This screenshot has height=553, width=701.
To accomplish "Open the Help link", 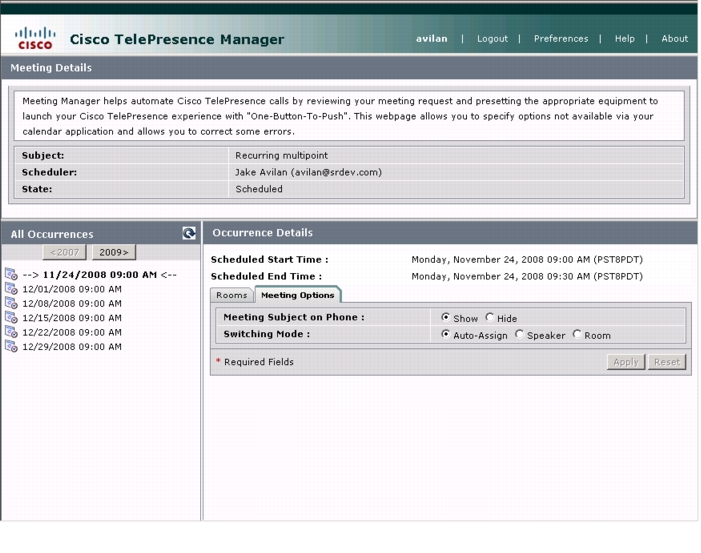I will (625, 39).
